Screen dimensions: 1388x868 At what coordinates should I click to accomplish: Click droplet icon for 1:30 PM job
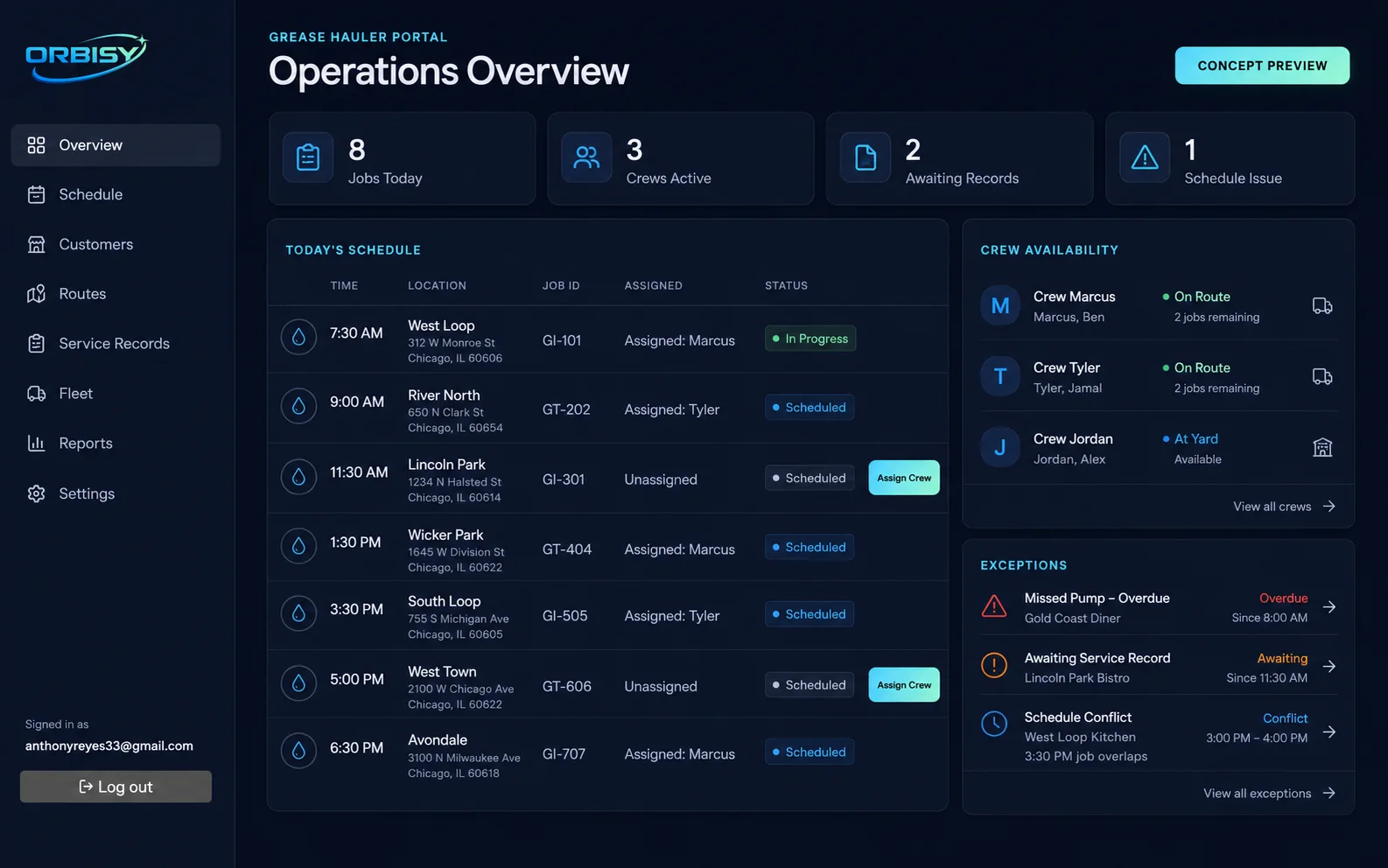pyautogui.click(x=298, y=546)
